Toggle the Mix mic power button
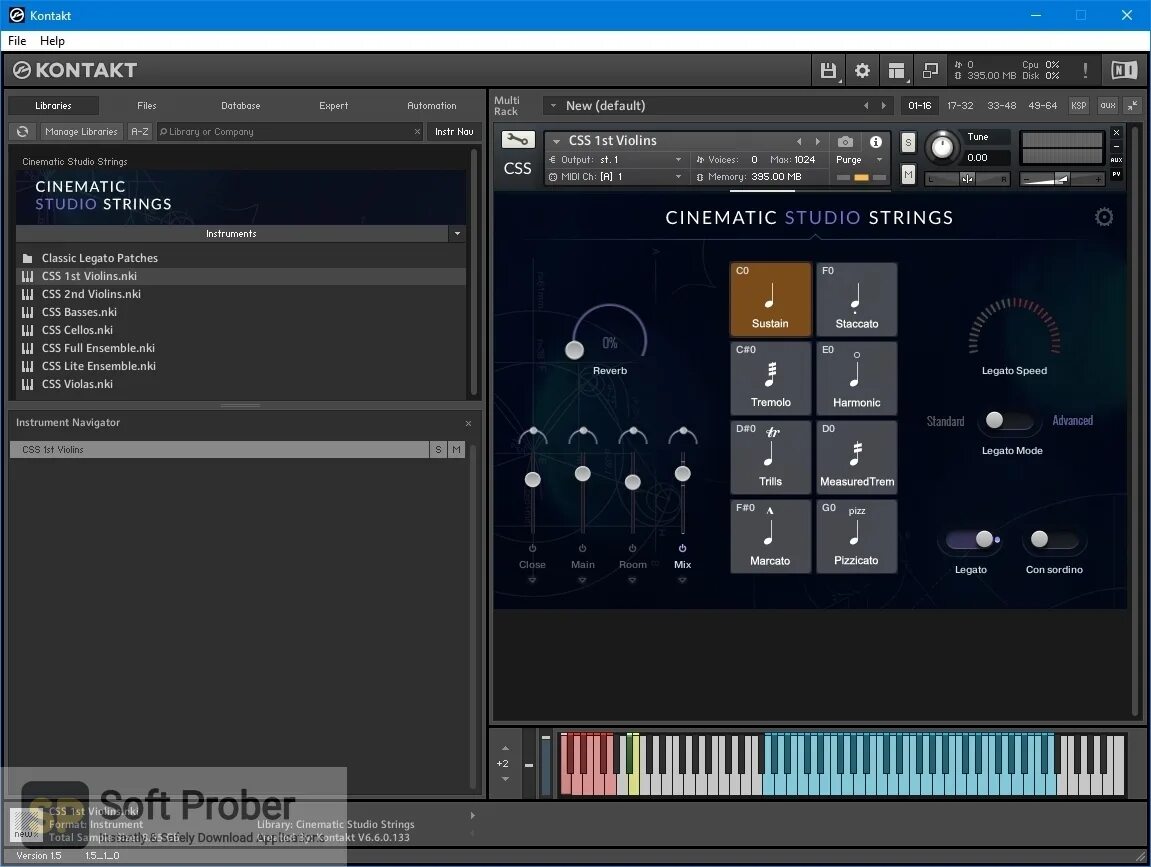This screenshot has height=867, width=1151. pyautogui.click(x=682, y=548)
